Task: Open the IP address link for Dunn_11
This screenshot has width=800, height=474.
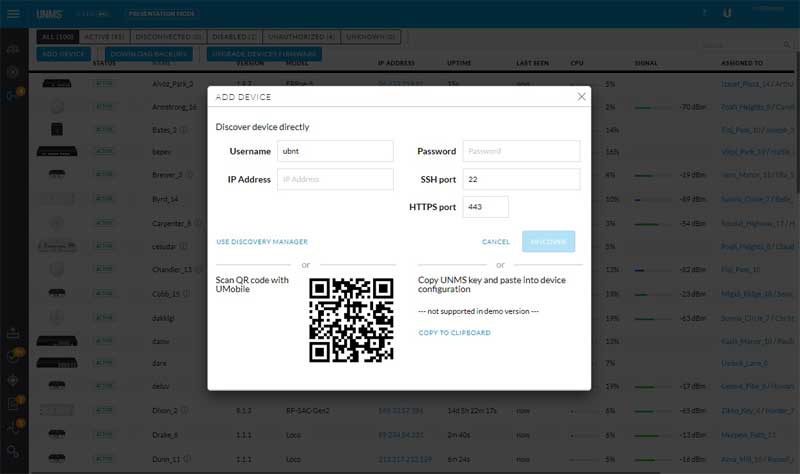Action: point(405,459)
